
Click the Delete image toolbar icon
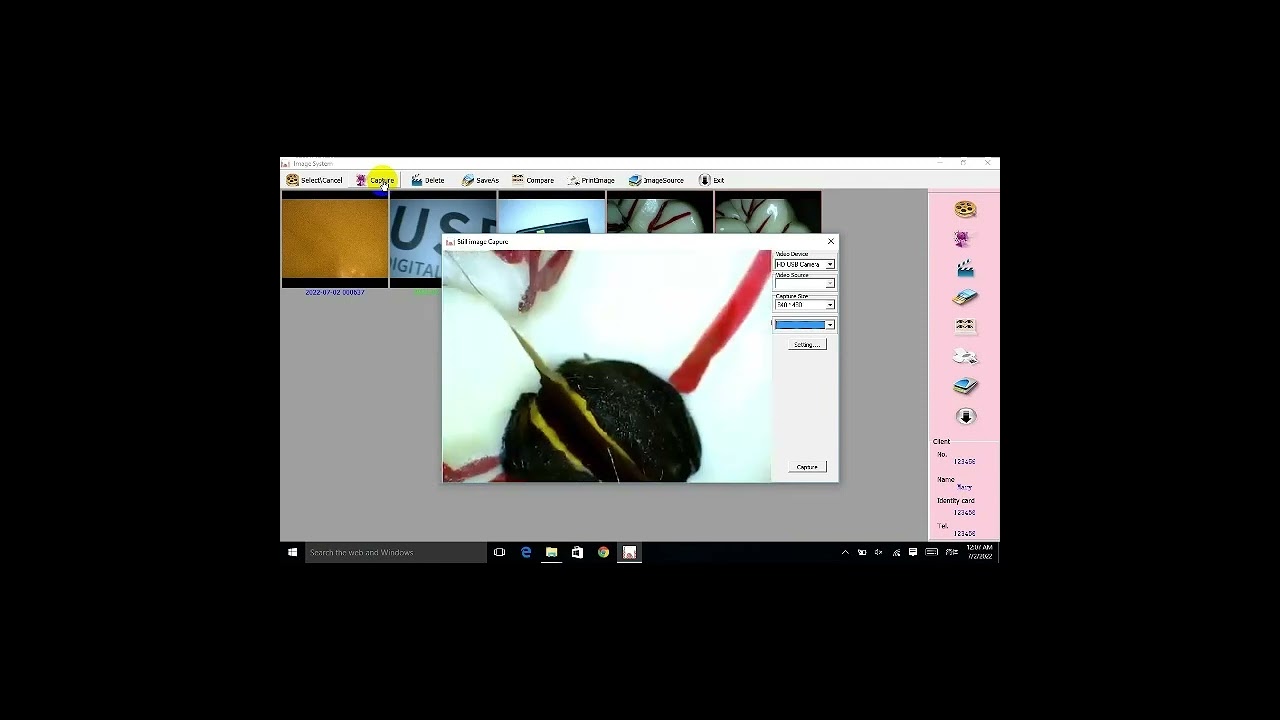[428, 180]
